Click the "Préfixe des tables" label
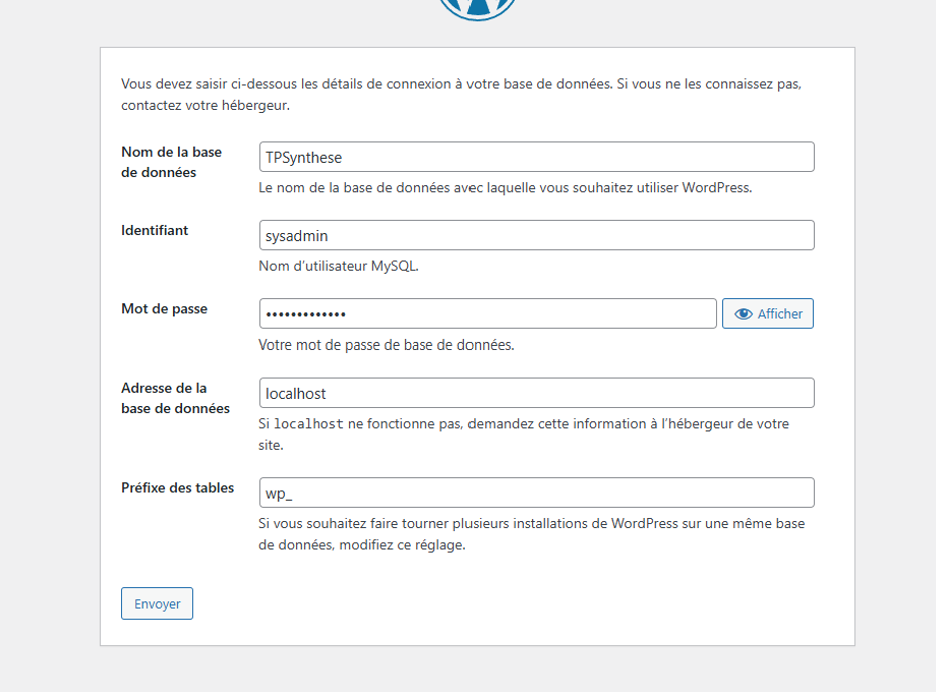 click(177, 488)
